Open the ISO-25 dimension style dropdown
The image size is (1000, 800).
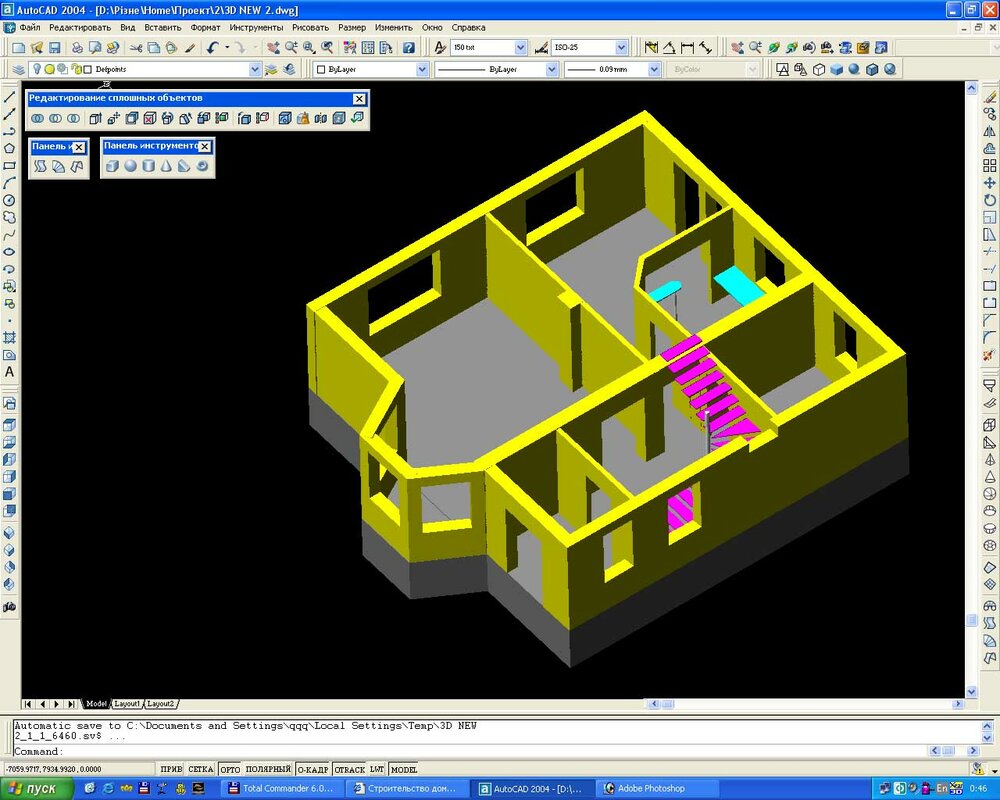pos(621,47)
